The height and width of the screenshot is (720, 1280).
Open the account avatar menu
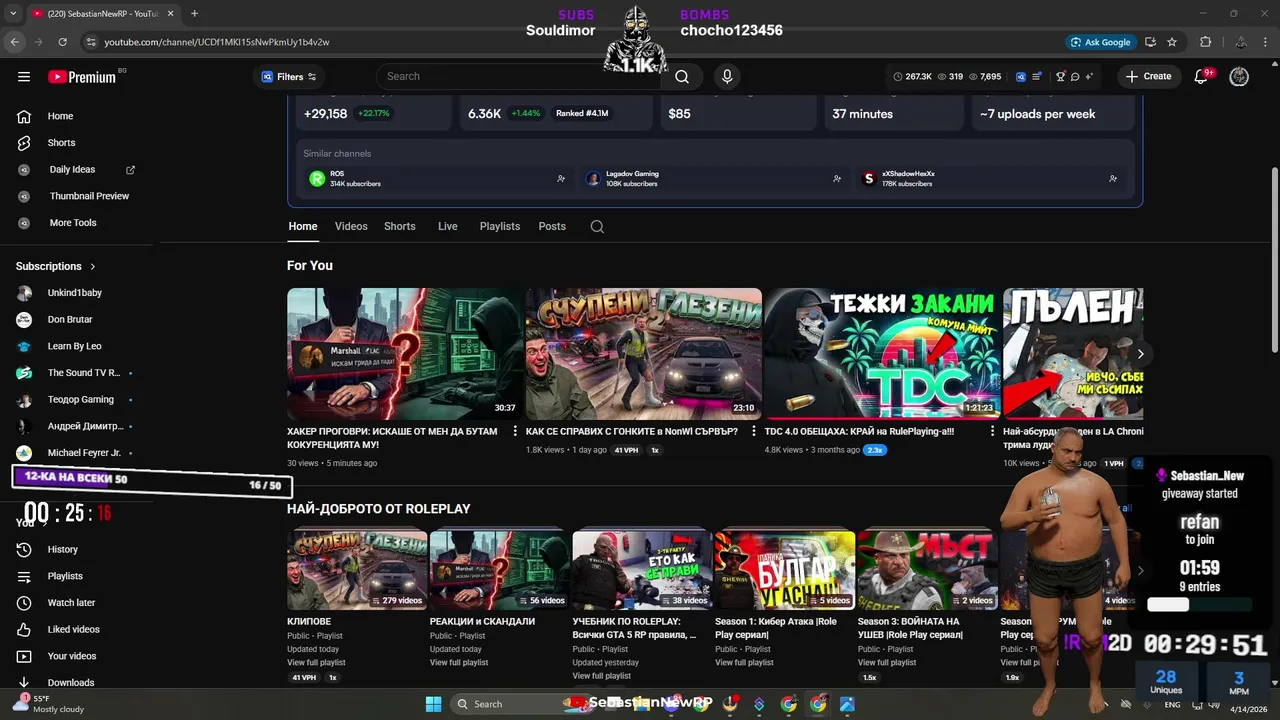[x=1239, y=77]
